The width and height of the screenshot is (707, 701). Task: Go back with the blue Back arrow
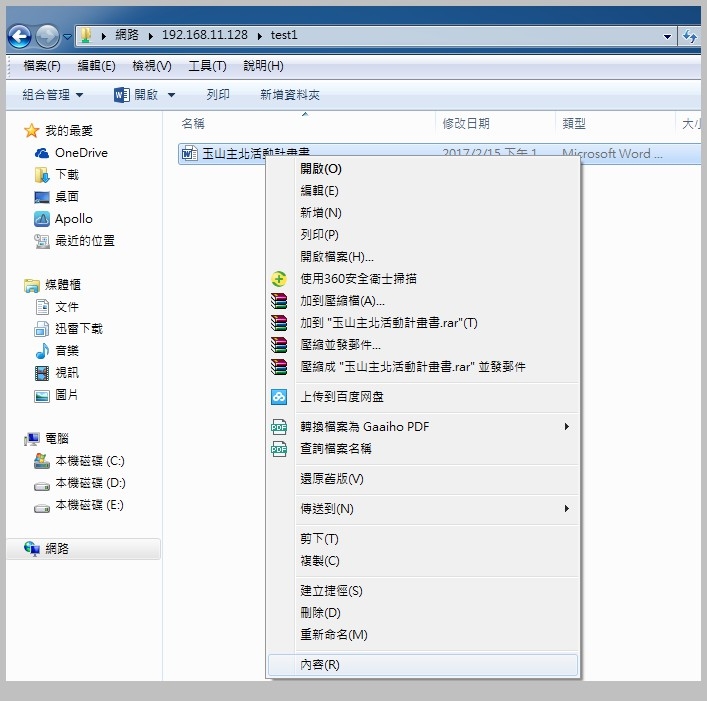19,36
